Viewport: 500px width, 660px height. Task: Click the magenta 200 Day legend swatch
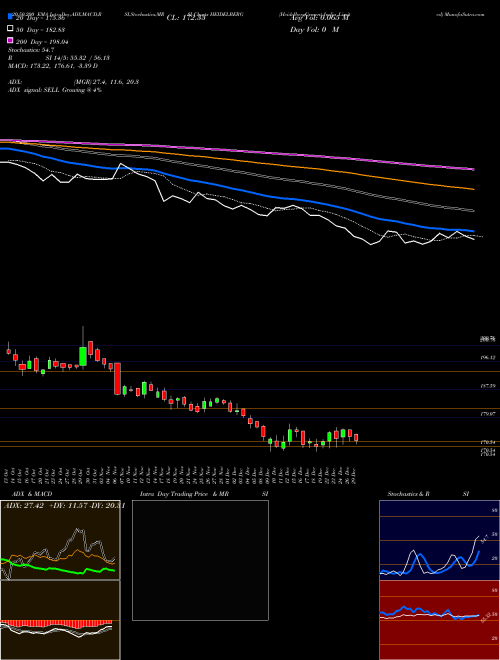point(10,41)
